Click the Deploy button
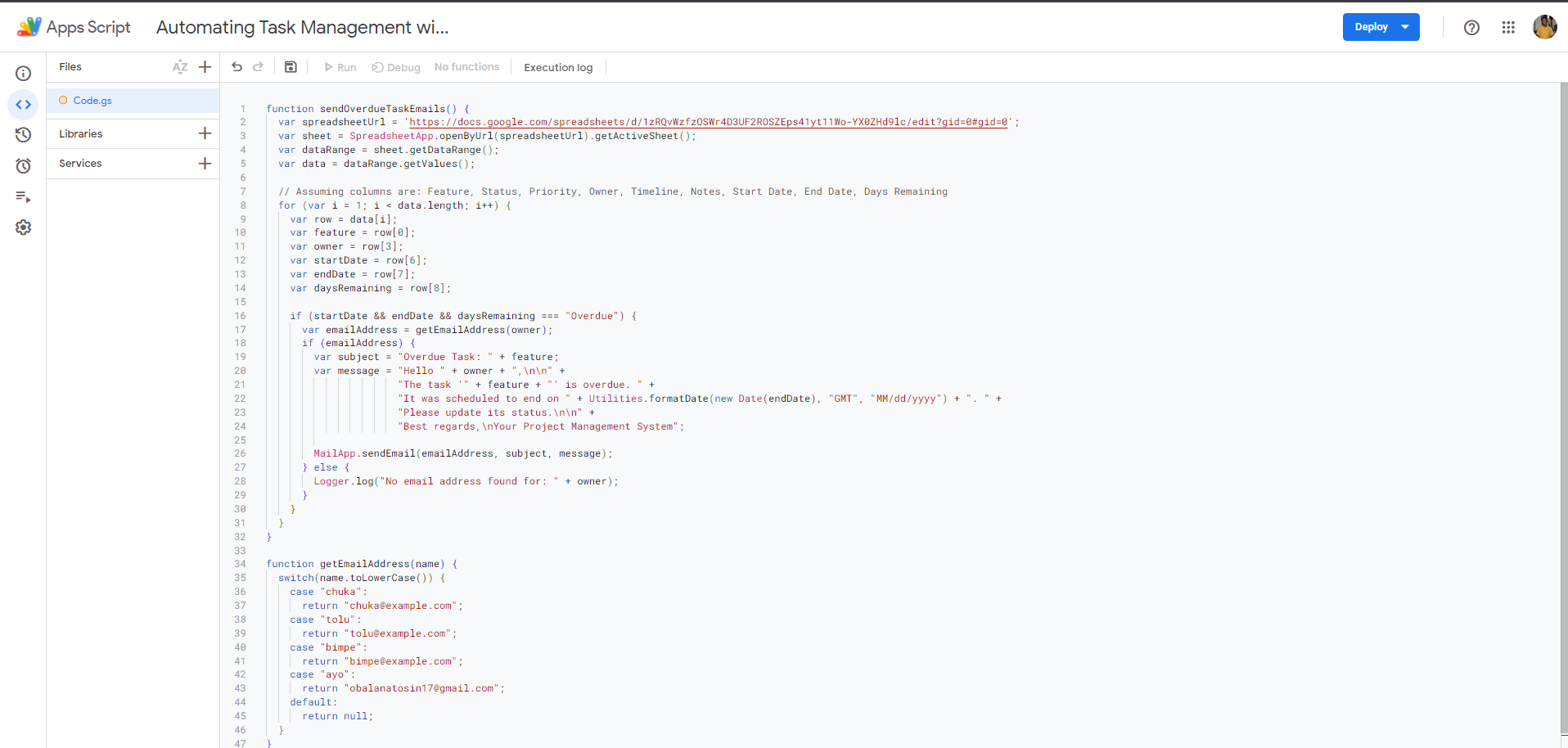 1370,27
